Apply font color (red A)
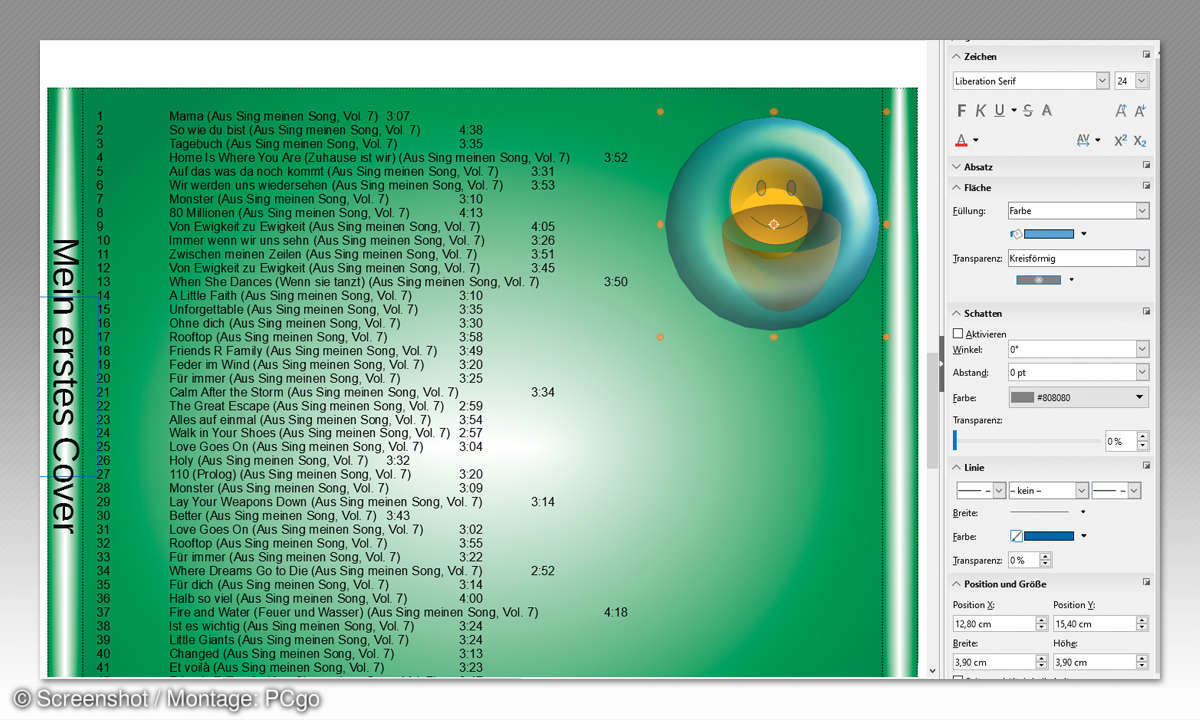The height and width of the screenshot is (720, 1200). click(961, 140)
